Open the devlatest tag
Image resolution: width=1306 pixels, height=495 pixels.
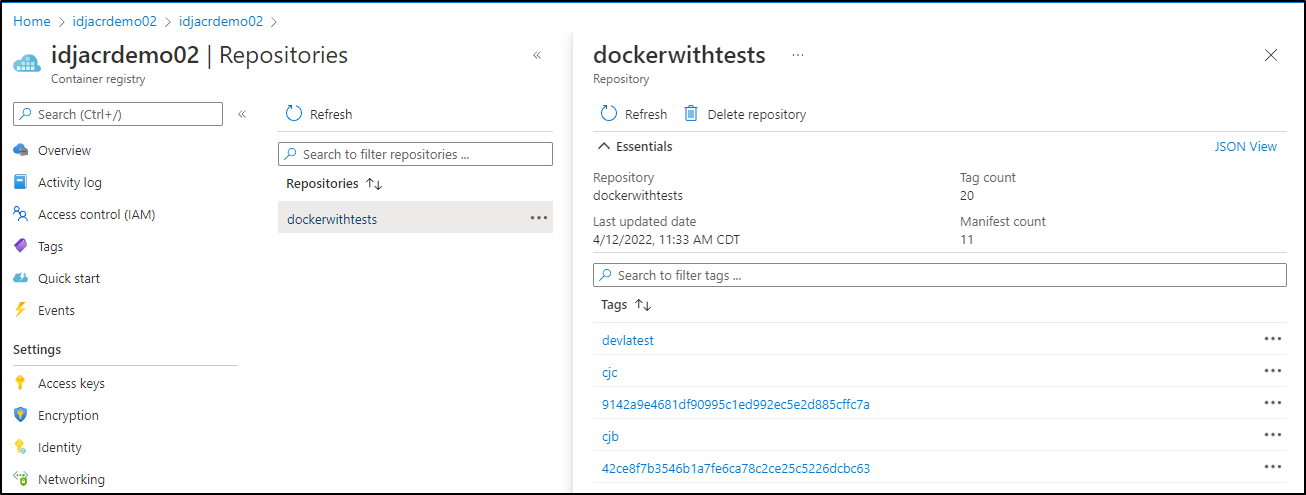click(628, 340)
